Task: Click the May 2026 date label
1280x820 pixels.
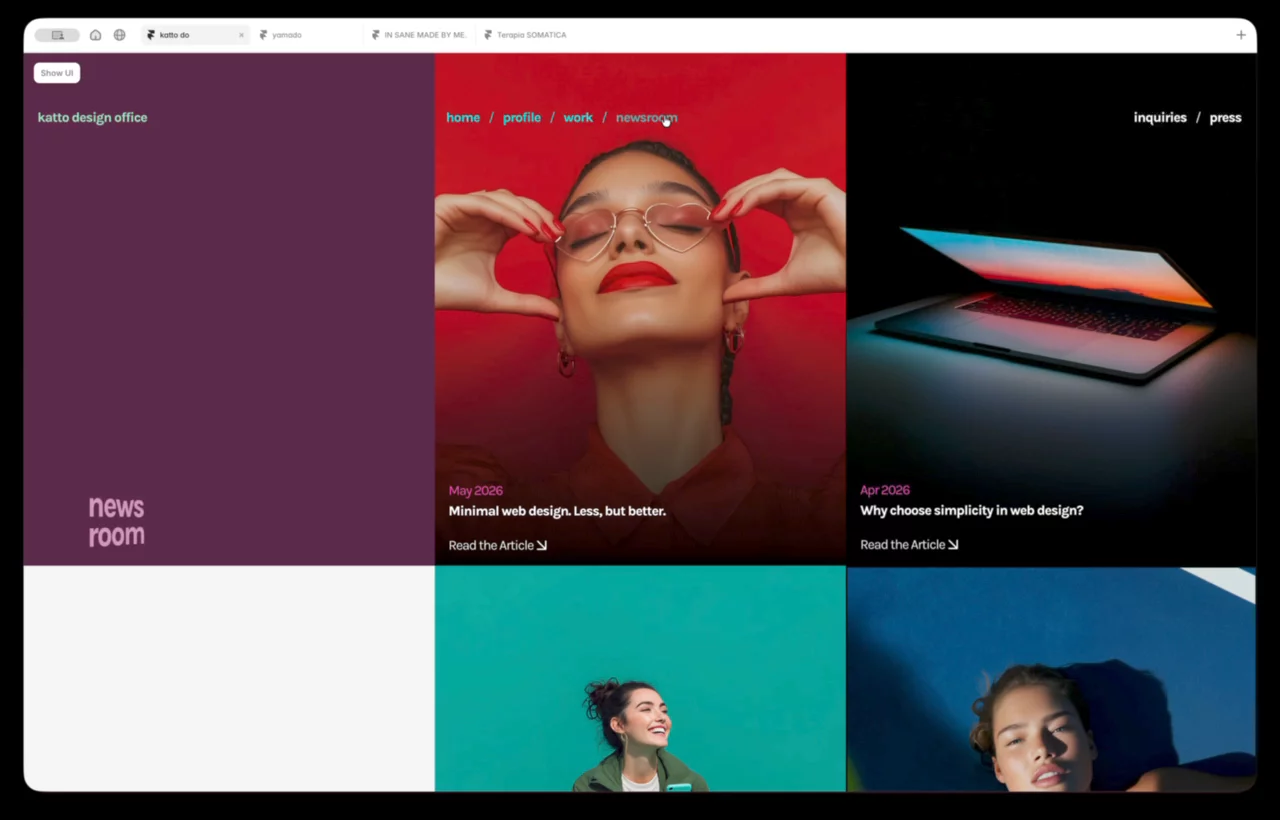Action: (475, 491)
